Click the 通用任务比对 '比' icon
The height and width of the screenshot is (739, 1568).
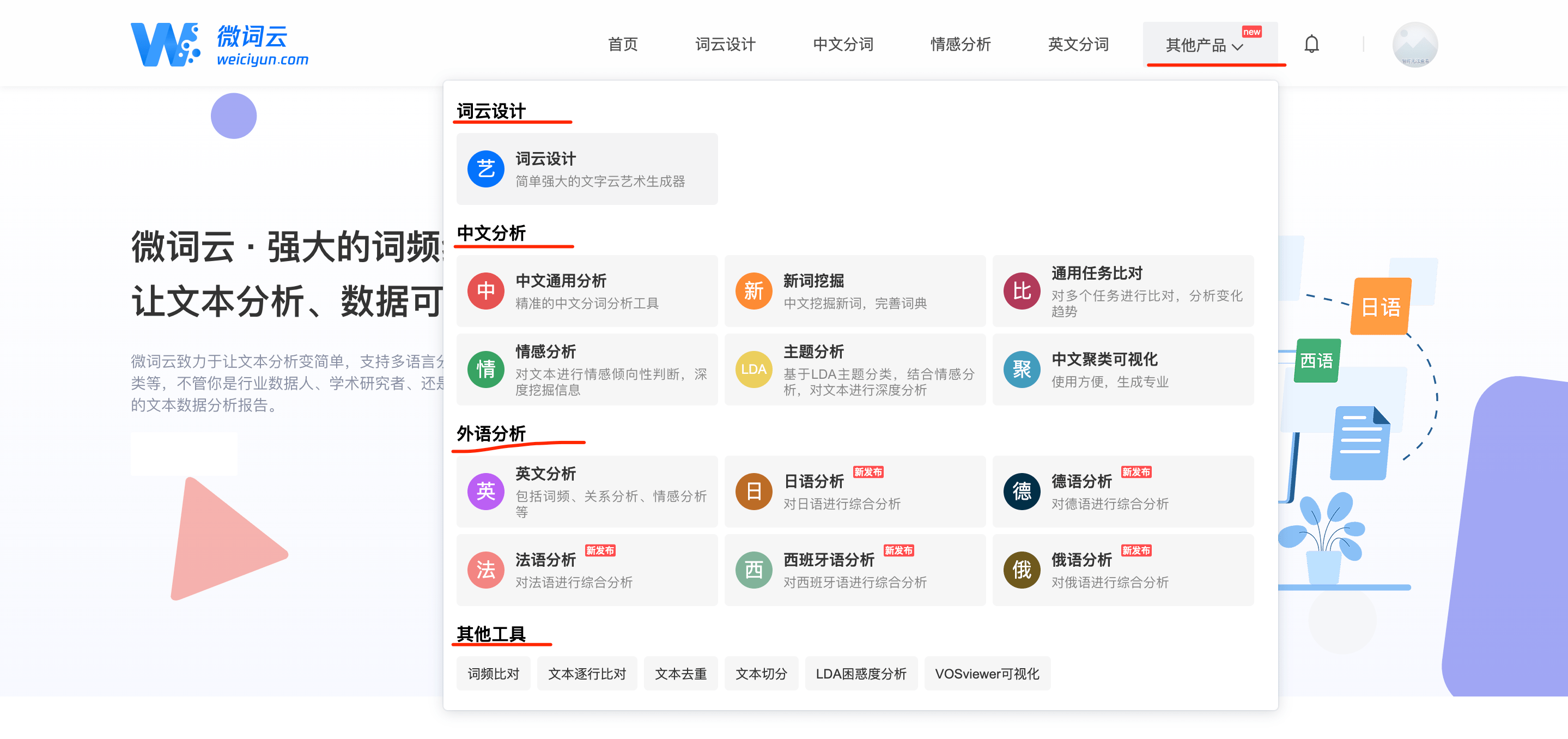coord(1022,291)
